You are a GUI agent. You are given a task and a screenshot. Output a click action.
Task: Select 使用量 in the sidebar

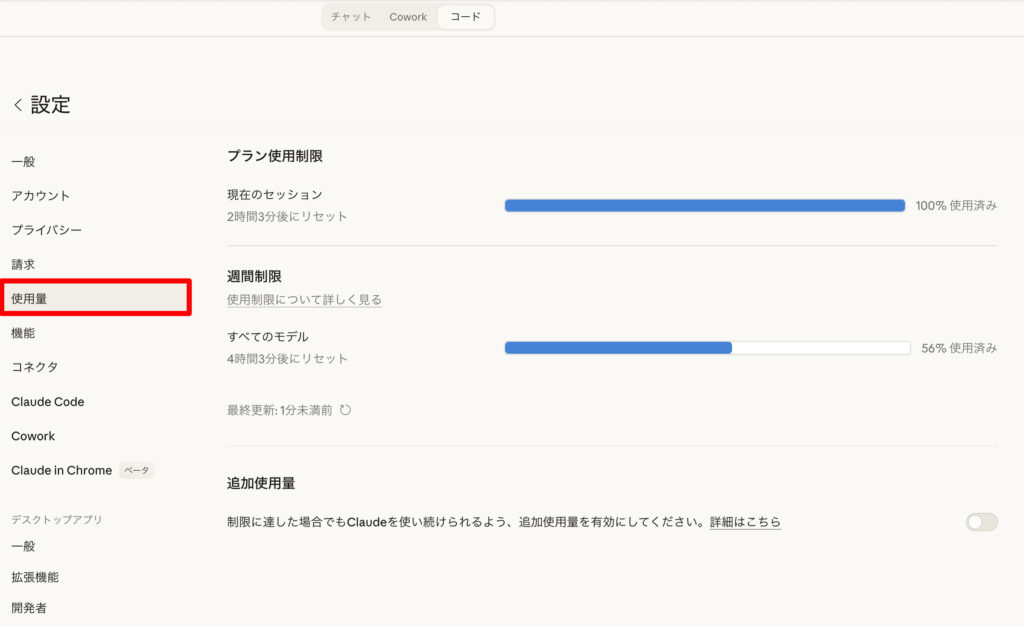30,298
